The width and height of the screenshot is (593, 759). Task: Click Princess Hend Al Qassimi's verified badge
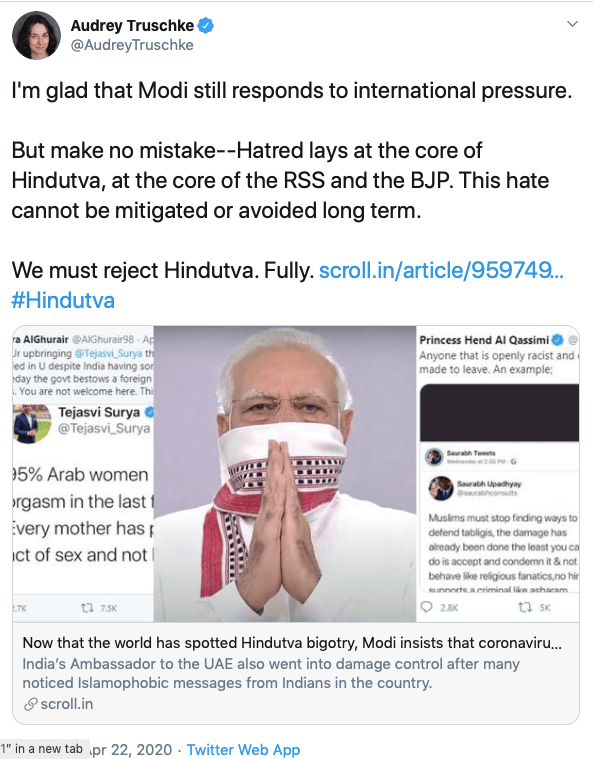(x=558, y=340)
